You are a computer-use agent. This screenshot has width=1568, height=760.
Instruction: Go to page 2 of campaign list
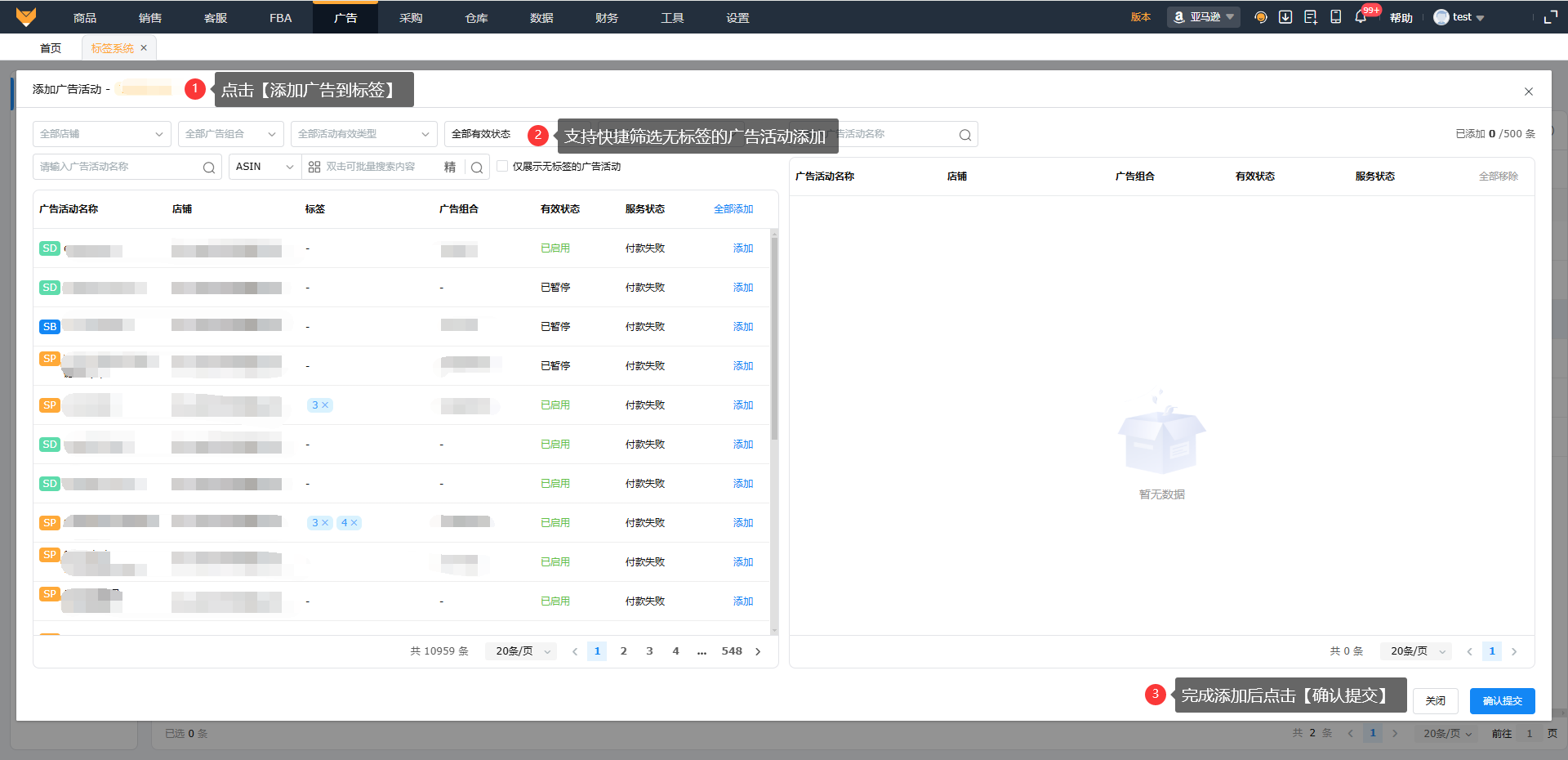624,651
